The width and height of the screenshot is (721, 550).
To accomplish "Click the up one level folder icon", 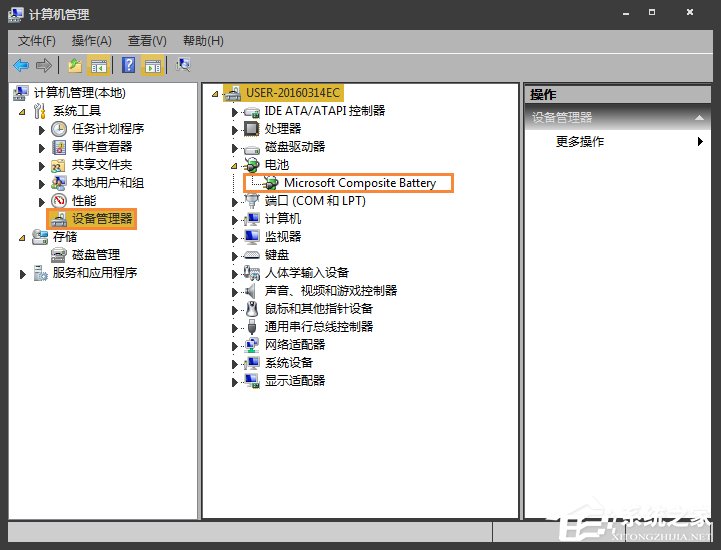I will [x=75, y=66].
